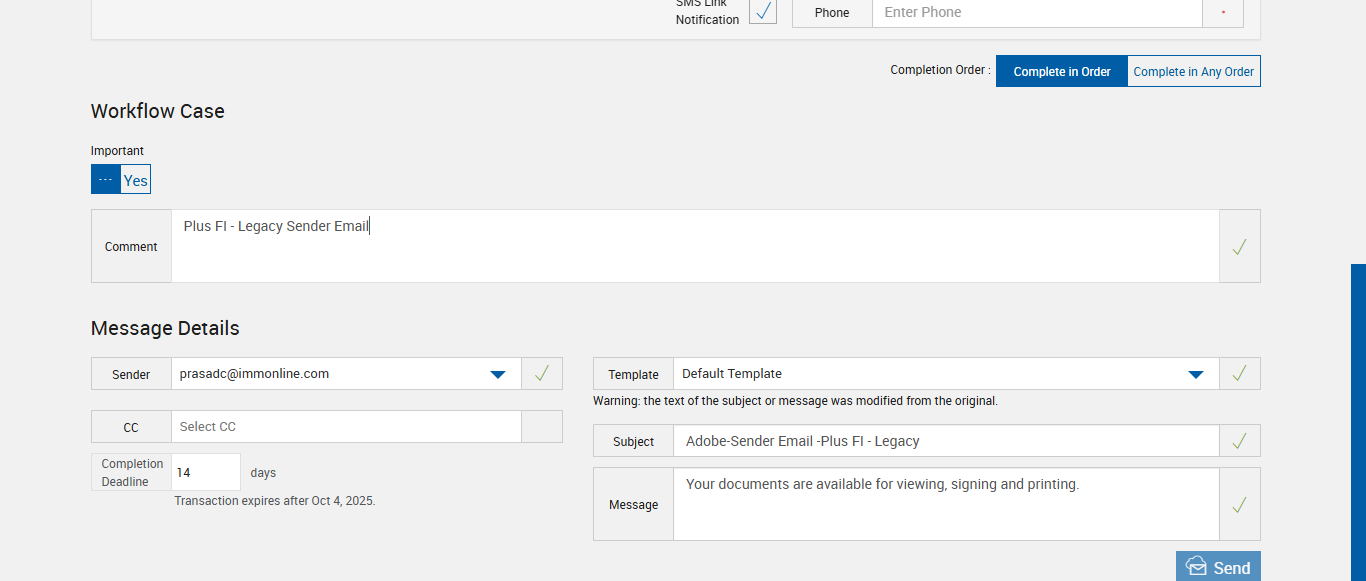Click the blue vertical scrollbar thumb

(1358, 420)
